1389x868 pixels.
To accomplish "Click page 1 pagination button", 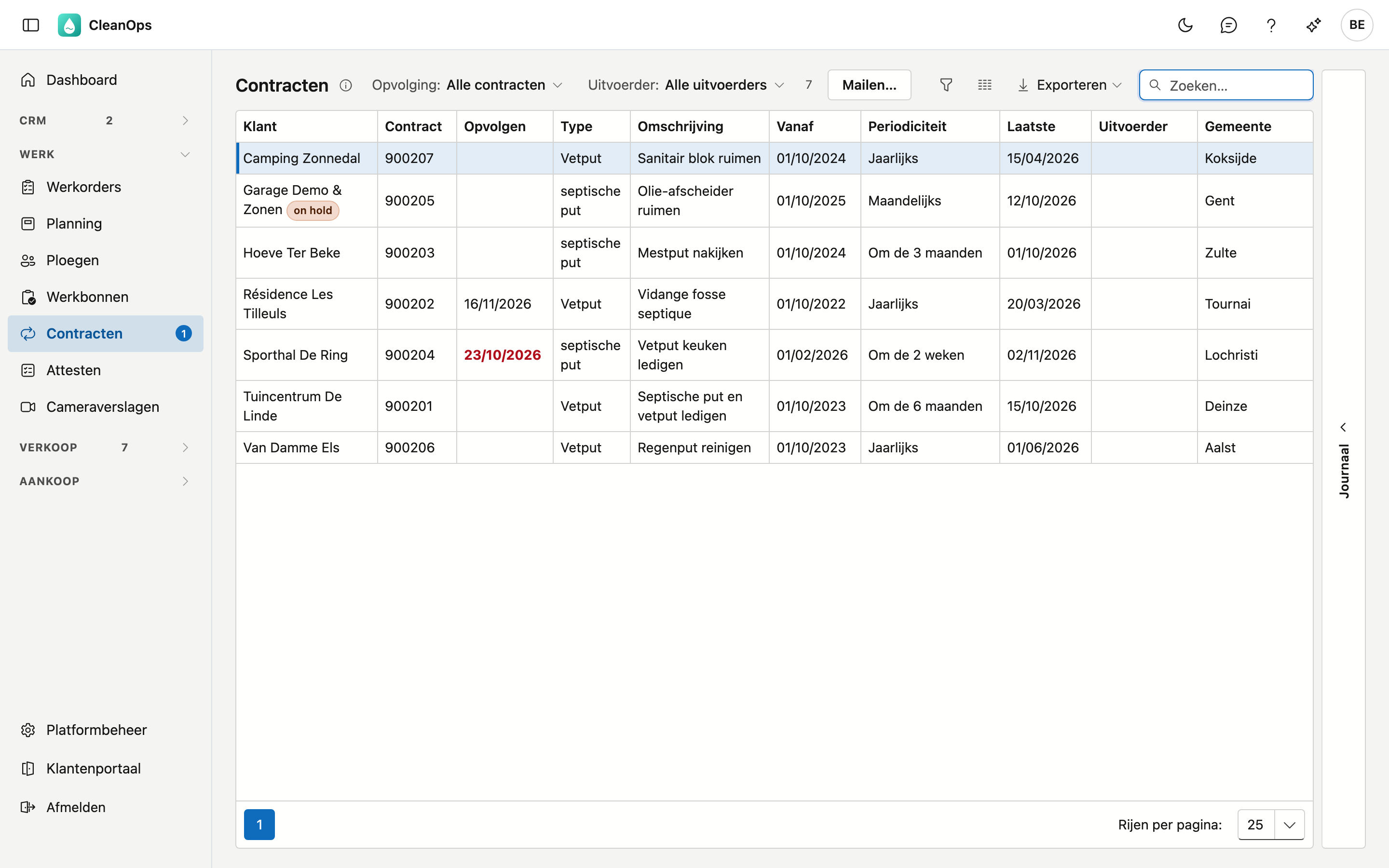I will (x=259, y=825).
